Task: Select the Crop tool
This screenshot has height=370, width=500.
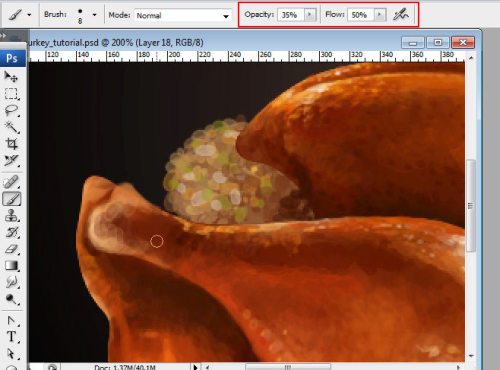Action: pyautogui.click(x=11, y=144)
